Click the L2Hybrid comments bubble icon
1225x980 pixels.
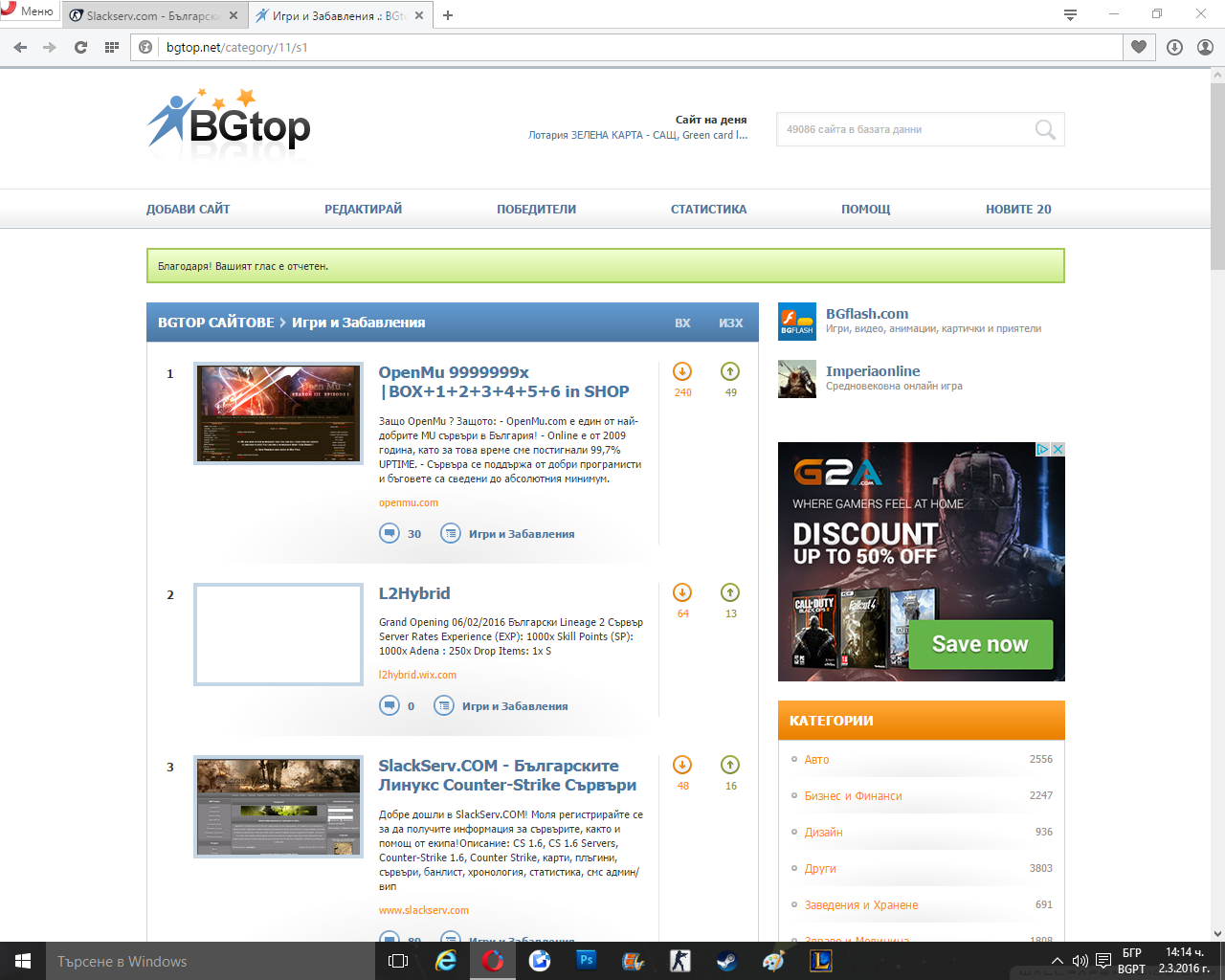tap(390, 705)
